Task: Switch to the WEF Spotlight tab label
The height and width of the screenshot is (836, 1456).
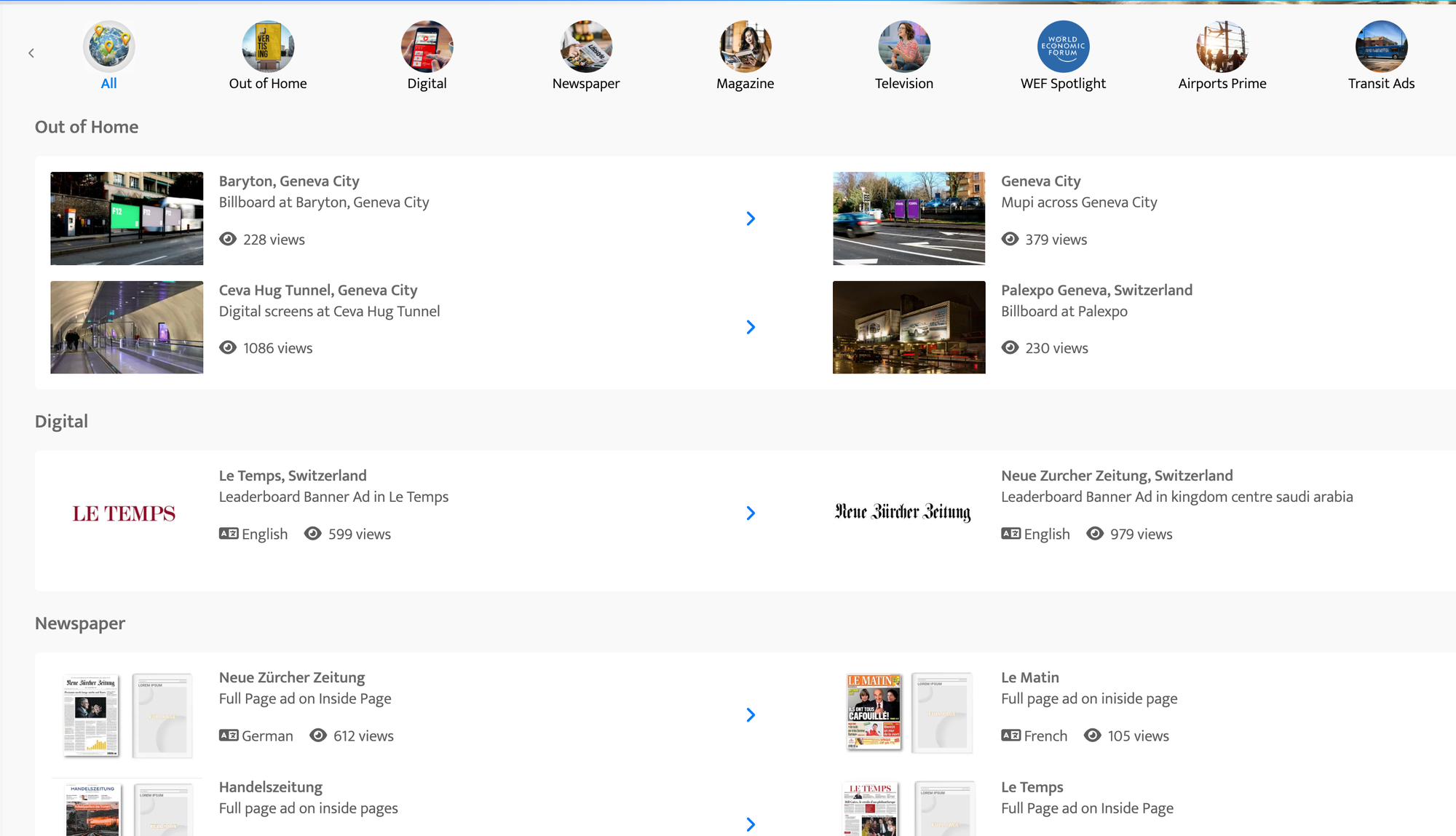Action: pyautogui.click(x=1063, y=83)
